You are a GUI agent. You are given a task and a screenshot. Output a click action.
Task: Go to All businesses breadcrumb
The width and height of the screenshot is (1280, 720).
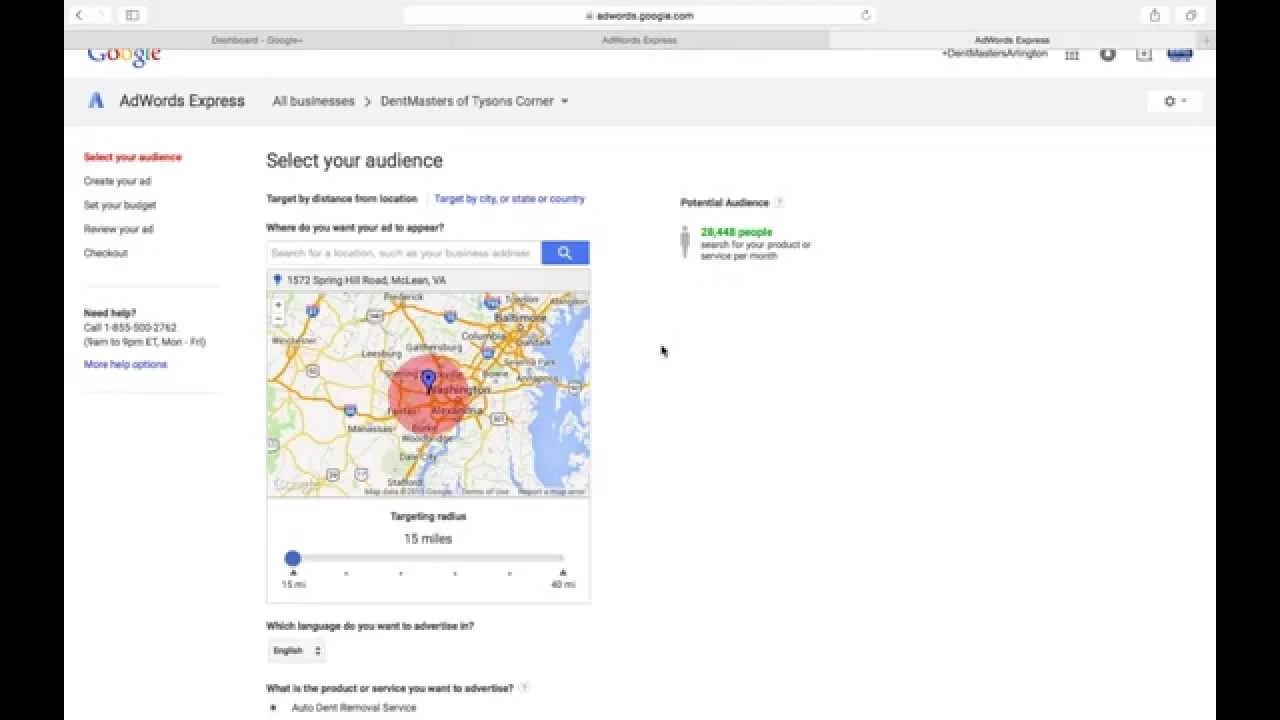pyautogui.click(x=313, y=101)
